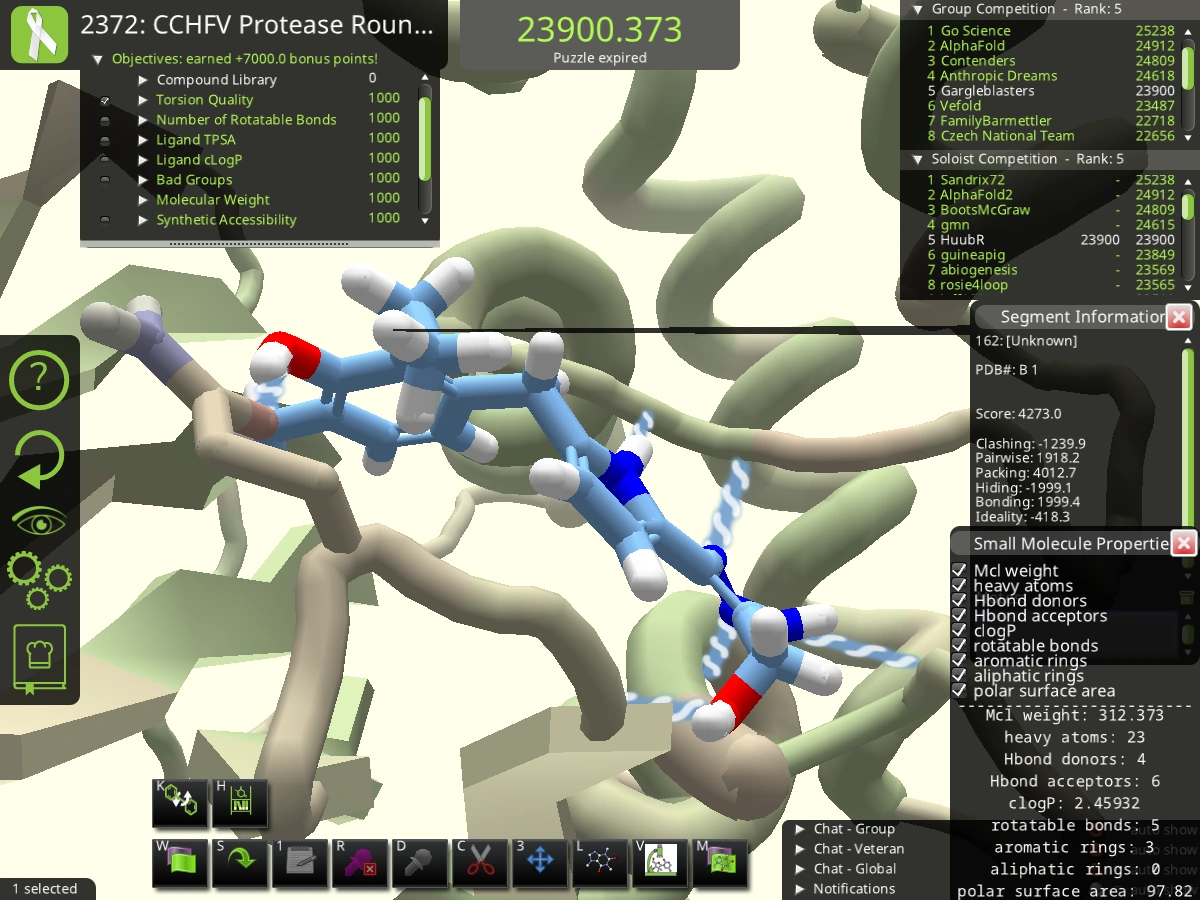Toggle the aromatic rings checkbox
This screenshot has width=1200, height=900.
pos(959,660)
